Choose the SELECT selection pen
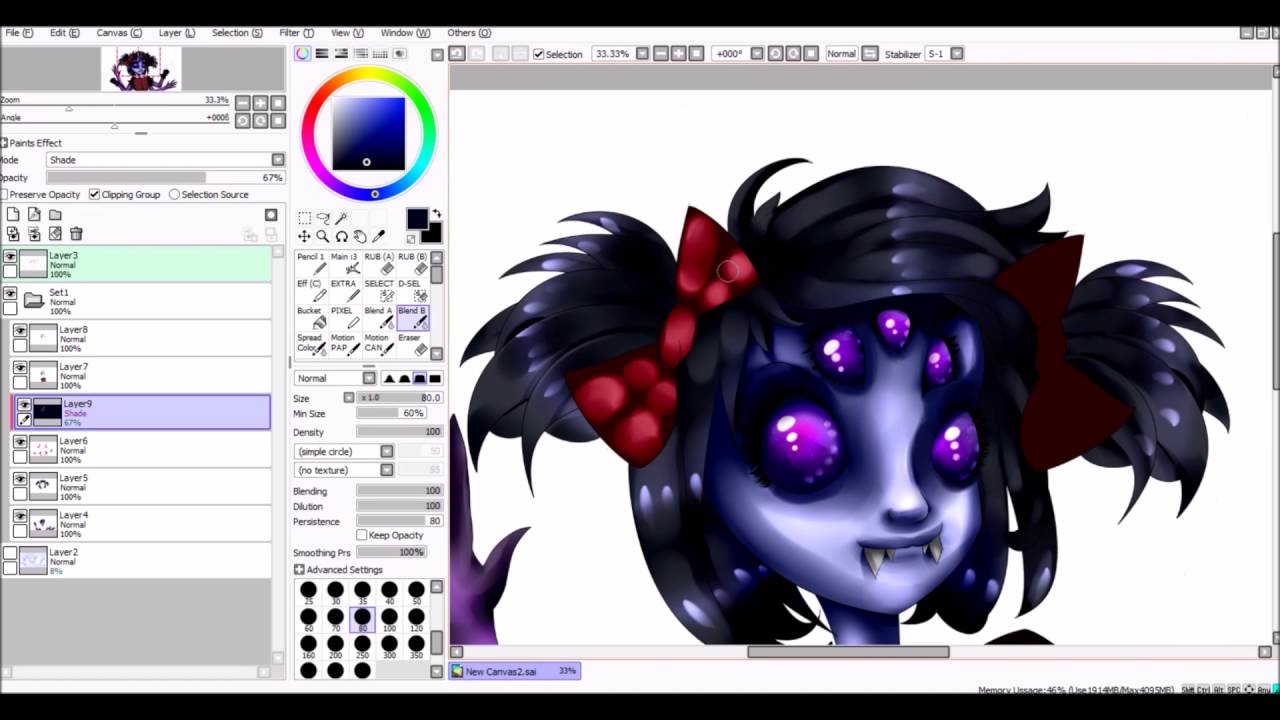The width and height of the screenshot is (1280, 720). tap(378, 291)
